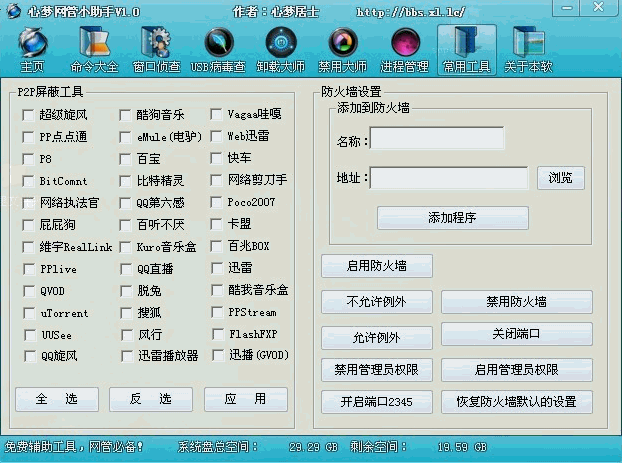Tick the Poco2007 checkbox
This screenshot has height=463, width=622.
[x=216, y=202]
